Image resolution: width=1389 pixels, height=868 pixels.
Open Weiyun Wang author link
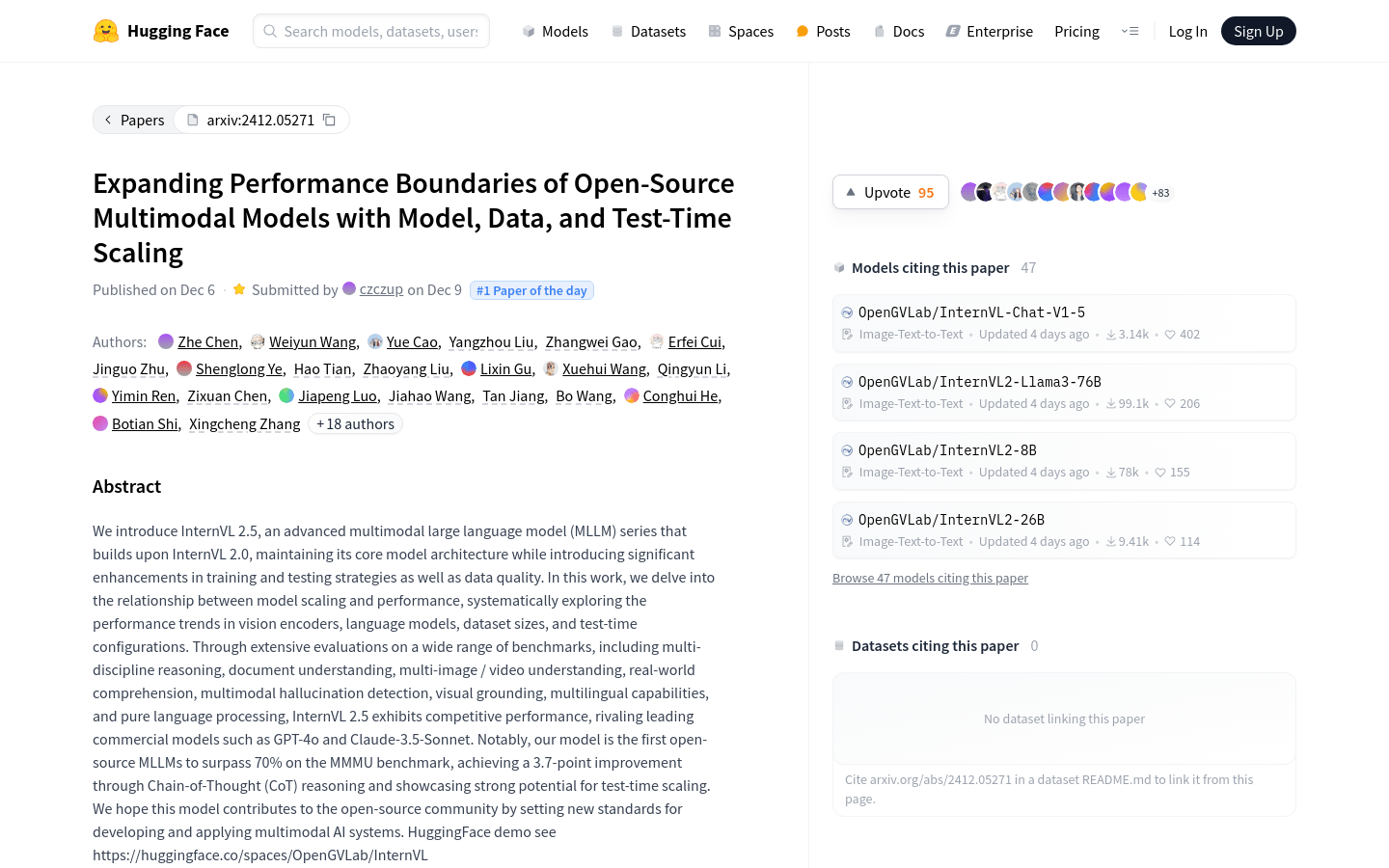coord(313,341)
